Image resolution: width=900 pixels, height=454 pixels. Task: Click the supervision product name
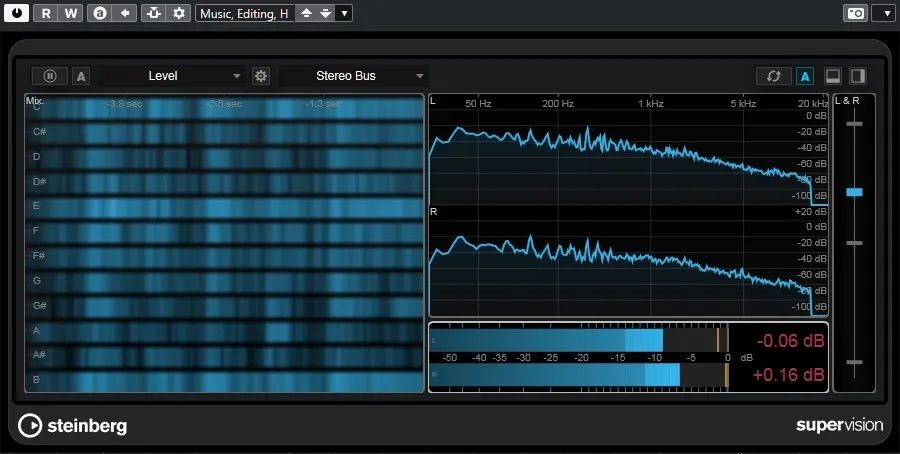pyautogui.click(x=840, y=425)
